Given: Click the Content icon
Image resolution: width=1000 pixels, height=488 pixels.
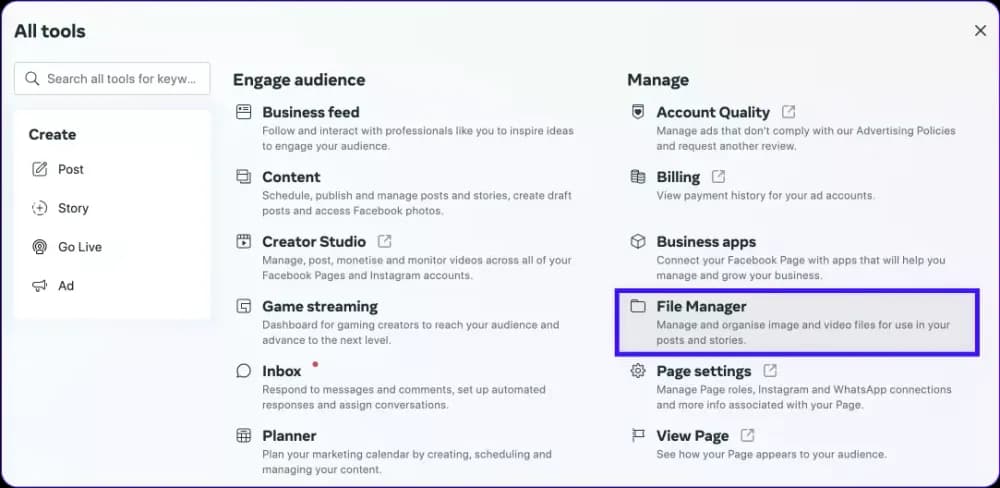Looking at the screenshot, I should (243, 177).
